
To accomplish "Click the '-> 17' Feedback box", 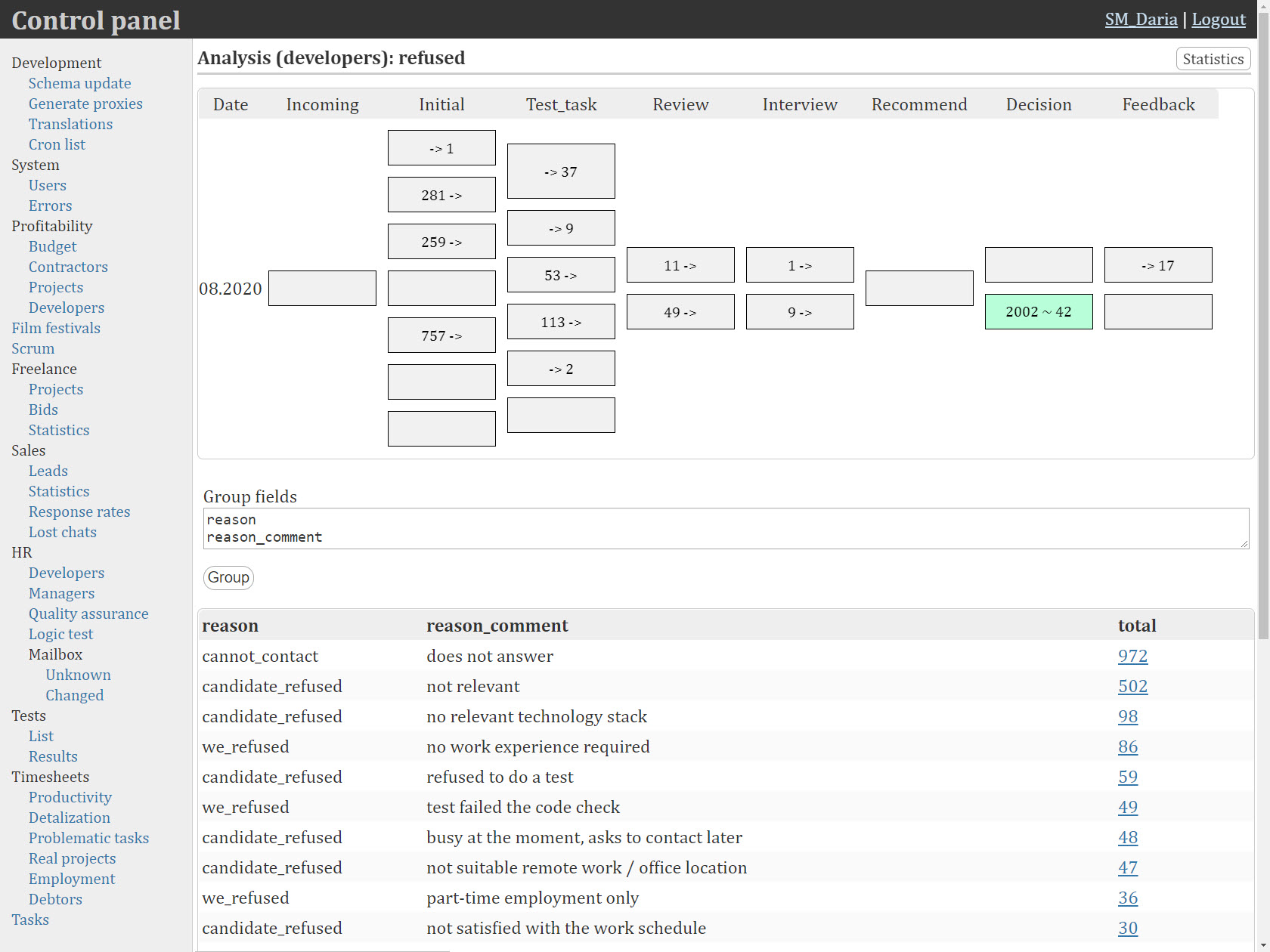I will [x=1157, y=265].
